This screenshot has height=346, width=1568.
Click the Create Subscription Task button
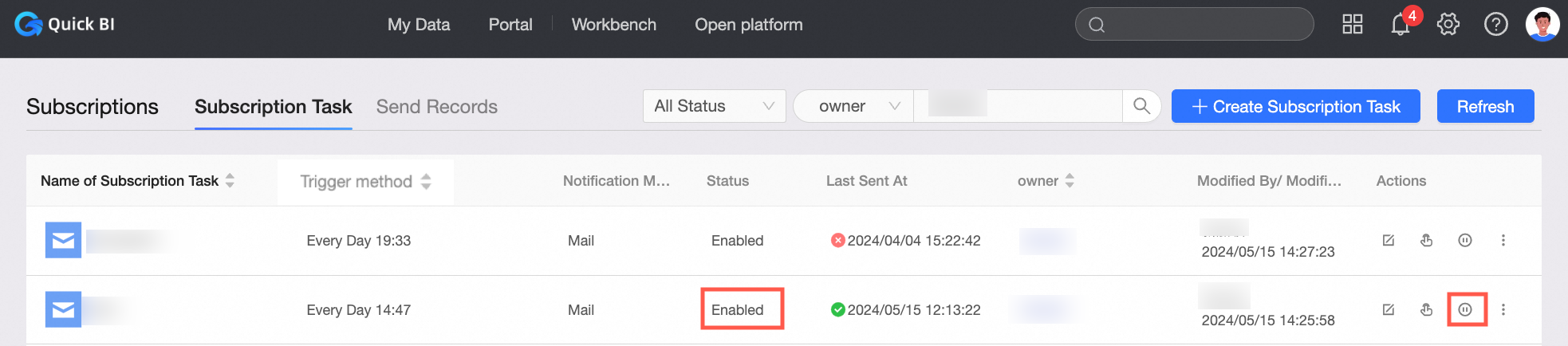pyautogui.click(x=1296, y=106)
